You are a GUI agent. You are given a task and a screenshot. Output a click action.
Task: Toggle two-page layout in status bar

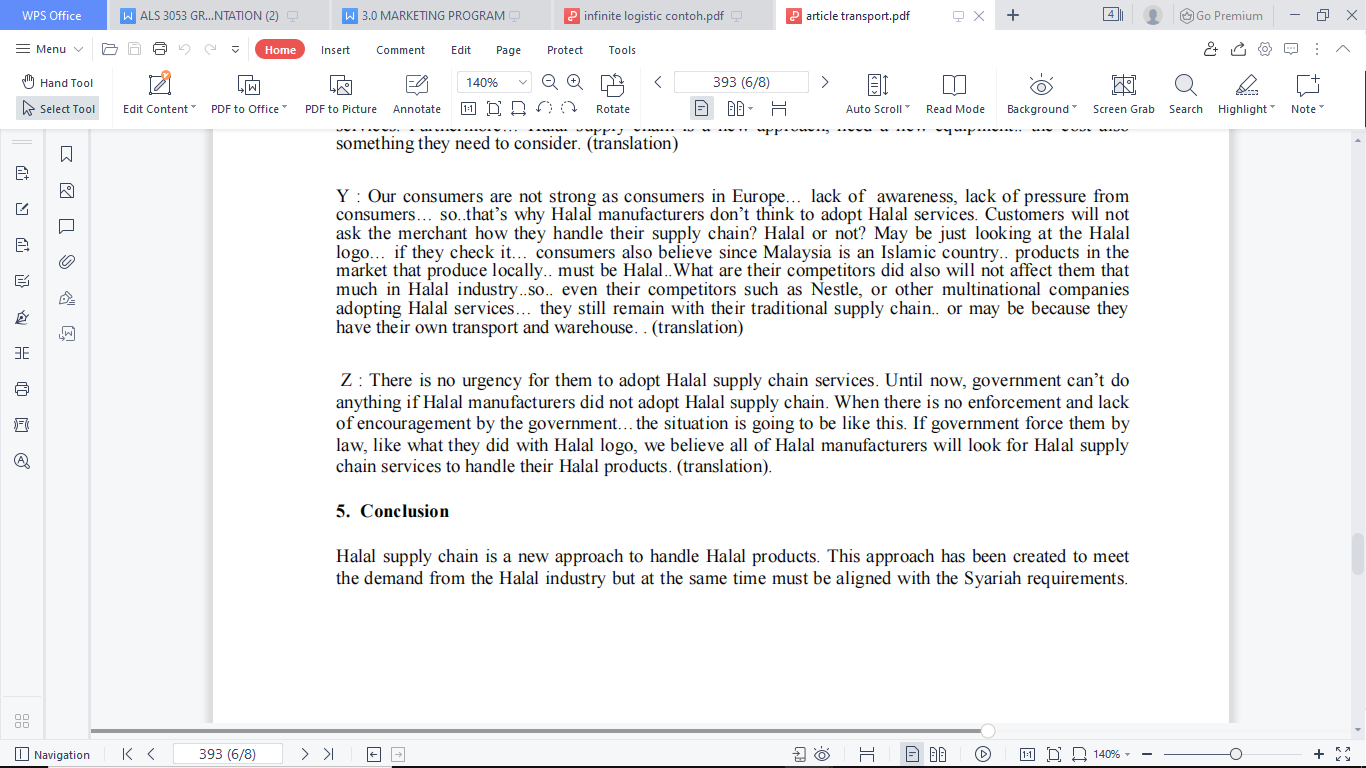(x=938, y=754)
